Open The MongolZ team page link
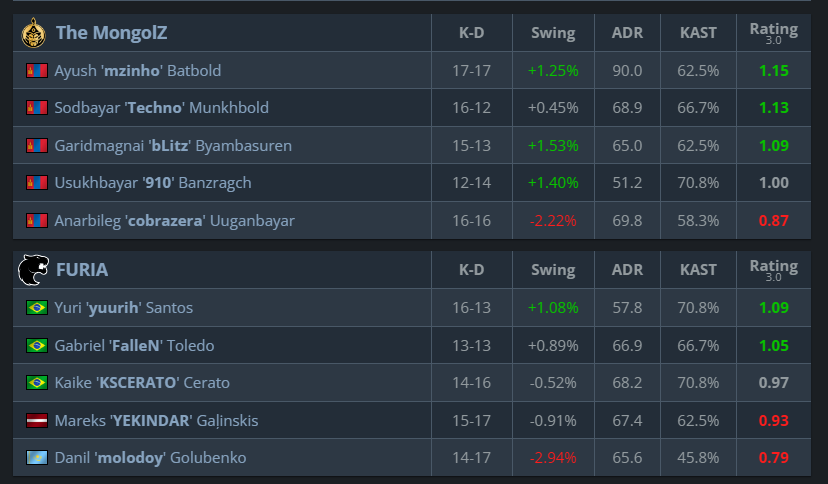 [111, 33]
